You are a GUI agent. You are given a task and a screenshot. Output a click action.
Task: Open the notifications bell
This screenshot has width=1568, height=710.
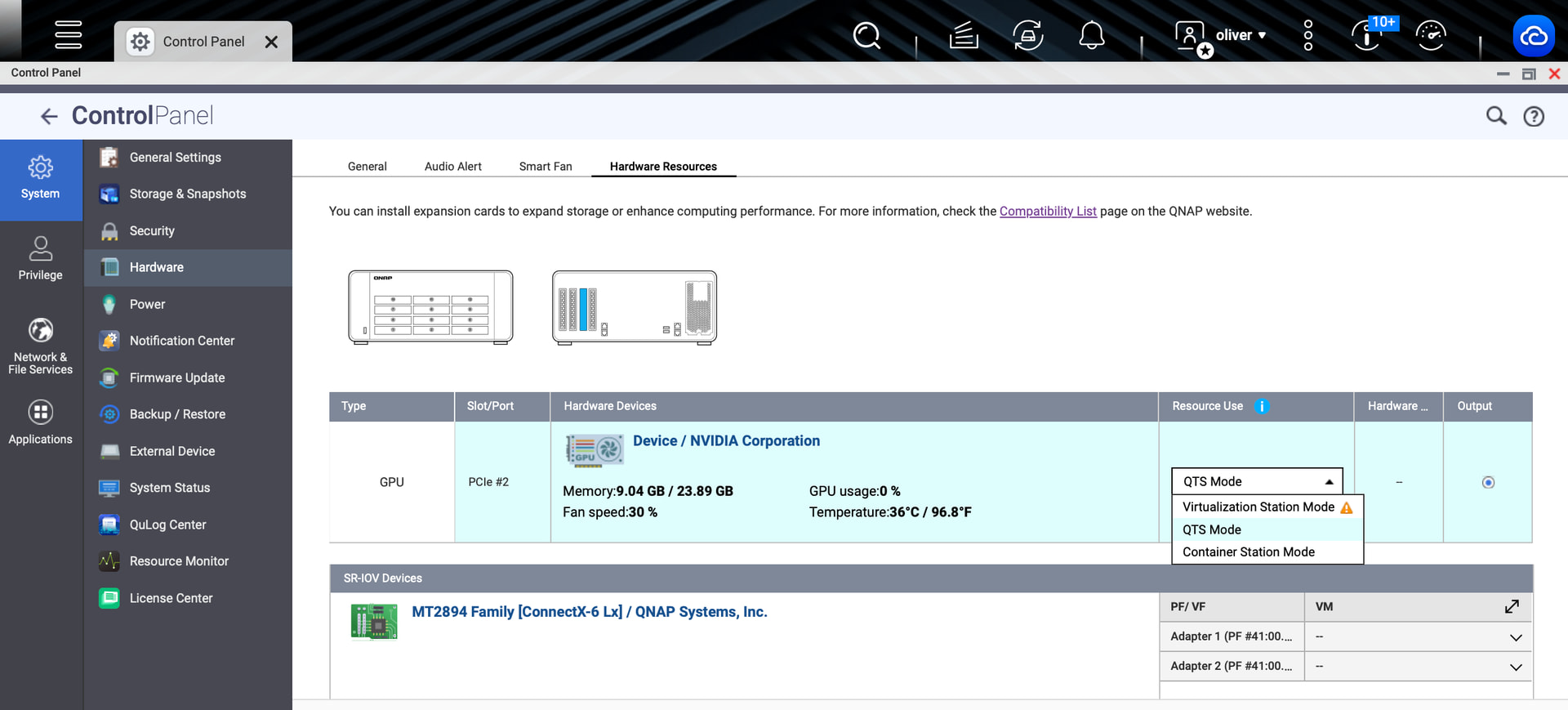[1092, 36]
